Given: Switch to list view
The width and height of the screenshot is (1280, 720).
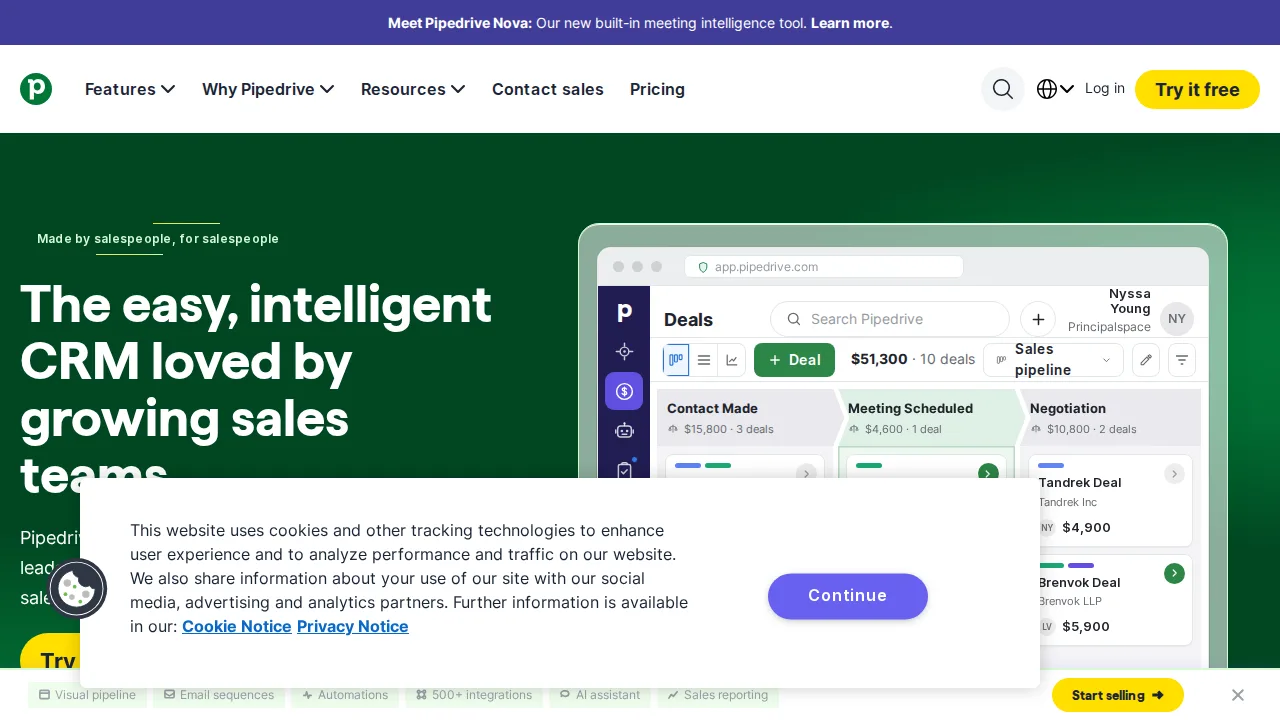Looking at the screenshot, I should pos(704,360).
